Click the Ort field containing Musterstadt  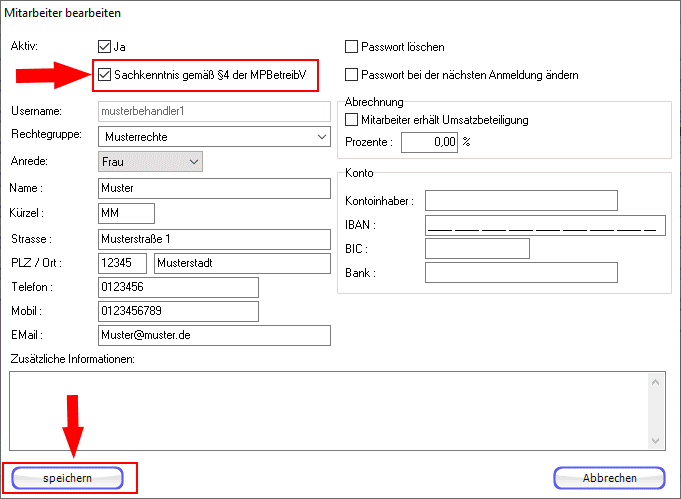click(241, 263)
